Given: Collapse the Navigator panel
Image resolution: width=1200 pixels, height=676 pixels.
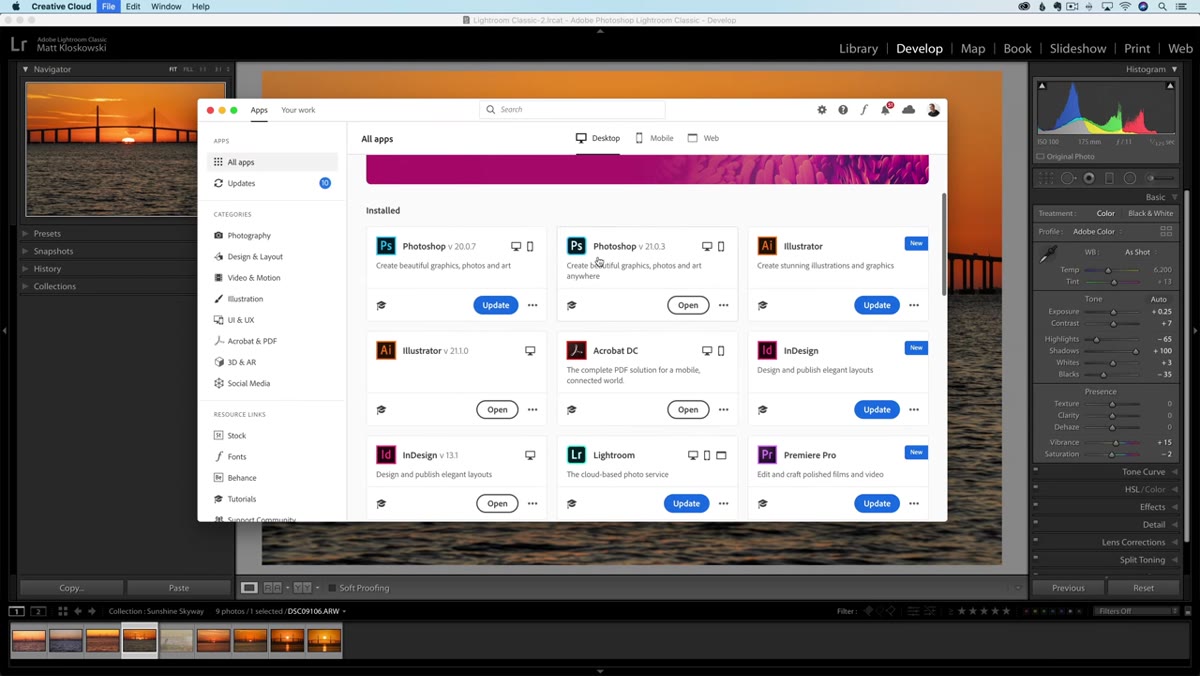Looking at the screenshot, I should (26, 69).
